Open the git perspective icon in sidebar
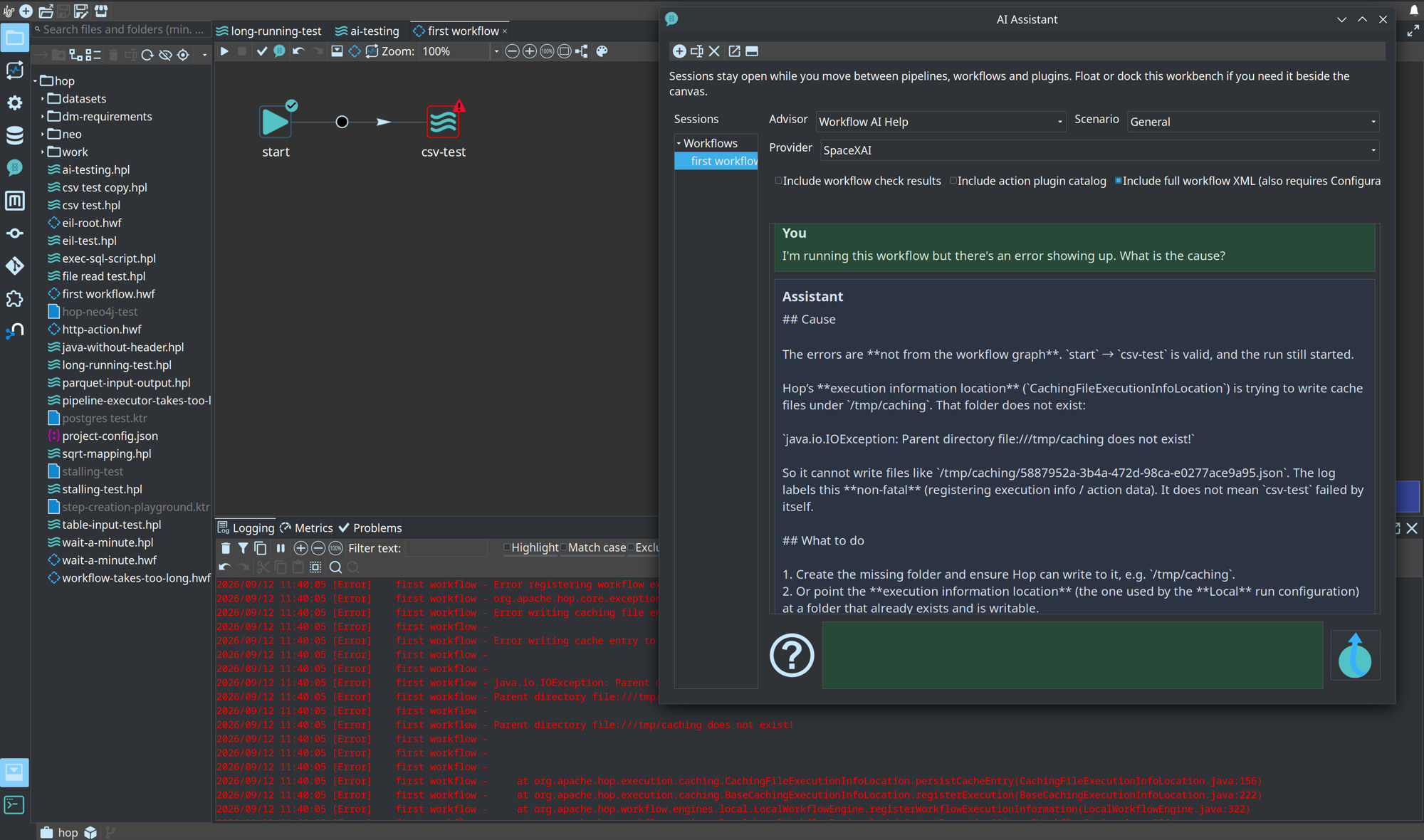1424x840 pixels. [14, 266]
